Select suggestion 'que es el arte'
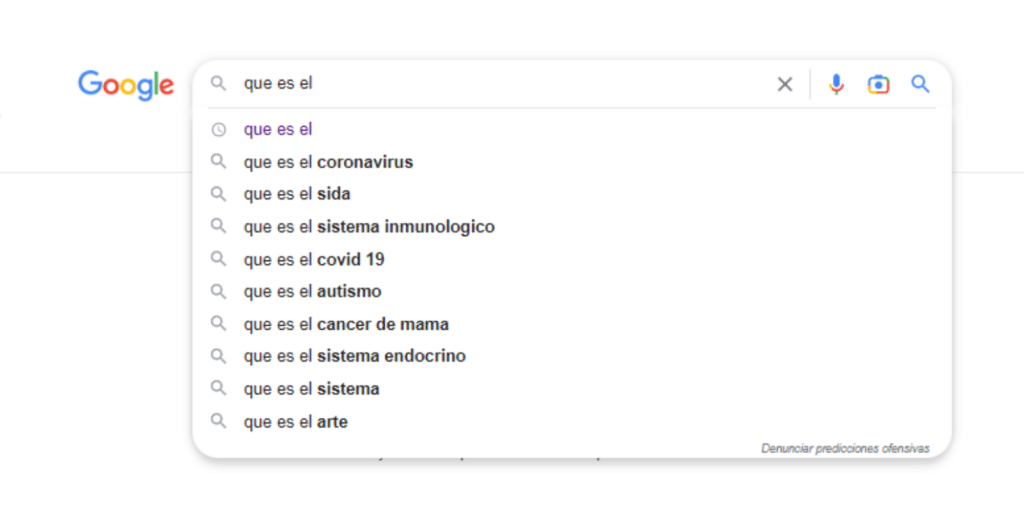 pyautogui.click(x=571, y=422)
